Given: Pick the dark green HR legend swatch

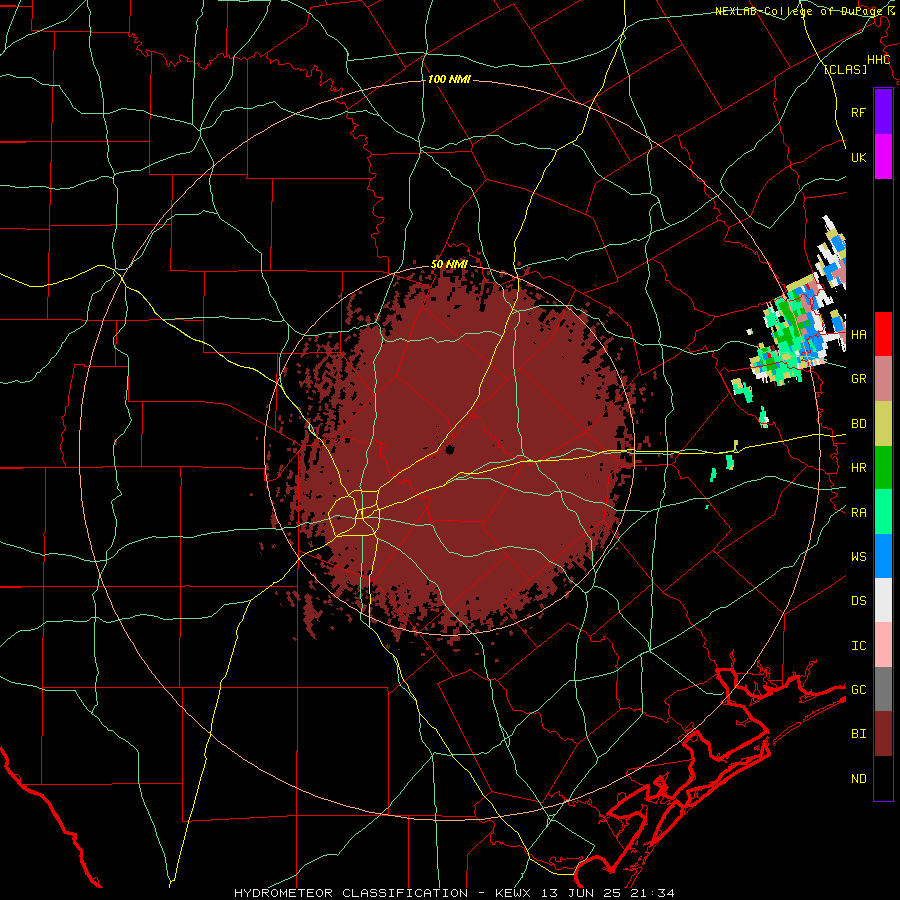Looking at the screenshot, I should [x=883, y=467].
